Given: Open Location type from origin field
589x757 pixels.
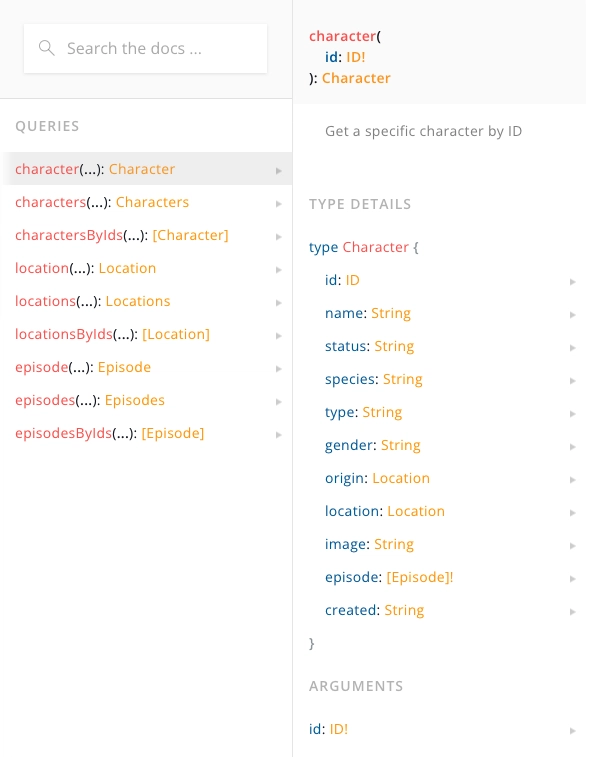Looking at the screenshot, I should click(x=401, y=478).
